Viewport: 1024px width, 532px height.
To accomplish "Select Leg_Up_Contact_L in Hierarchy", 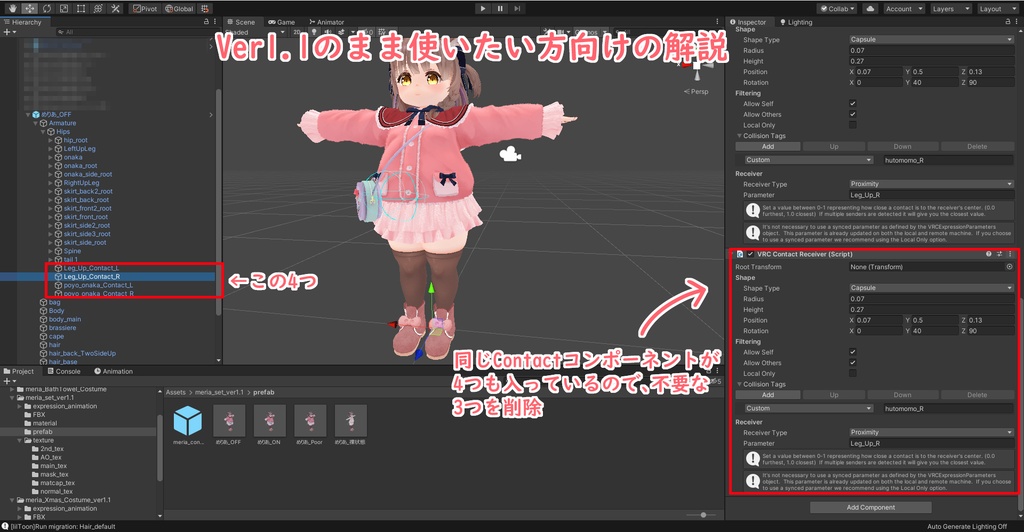I will tap(91, 268).
